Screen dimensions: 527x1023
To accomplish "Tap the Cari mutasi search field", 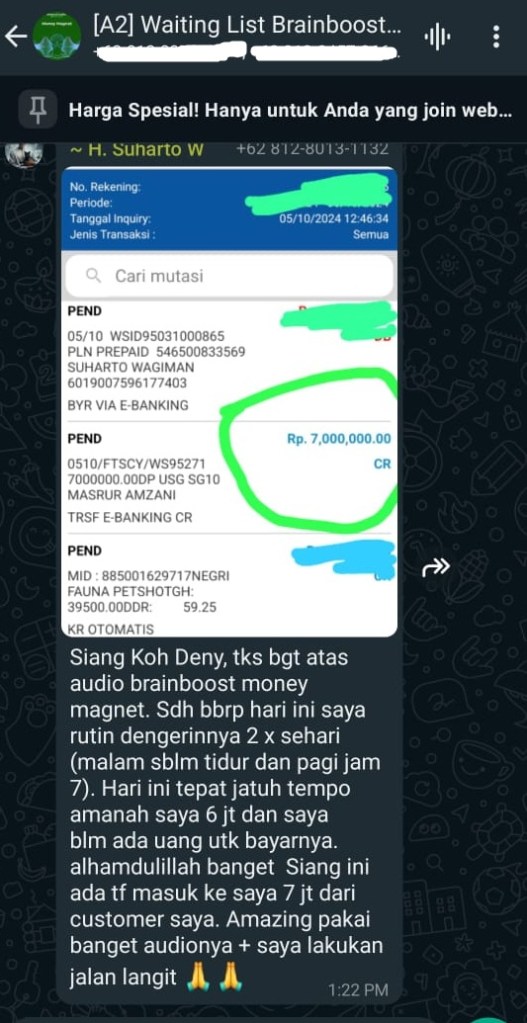I will (230, 276).
